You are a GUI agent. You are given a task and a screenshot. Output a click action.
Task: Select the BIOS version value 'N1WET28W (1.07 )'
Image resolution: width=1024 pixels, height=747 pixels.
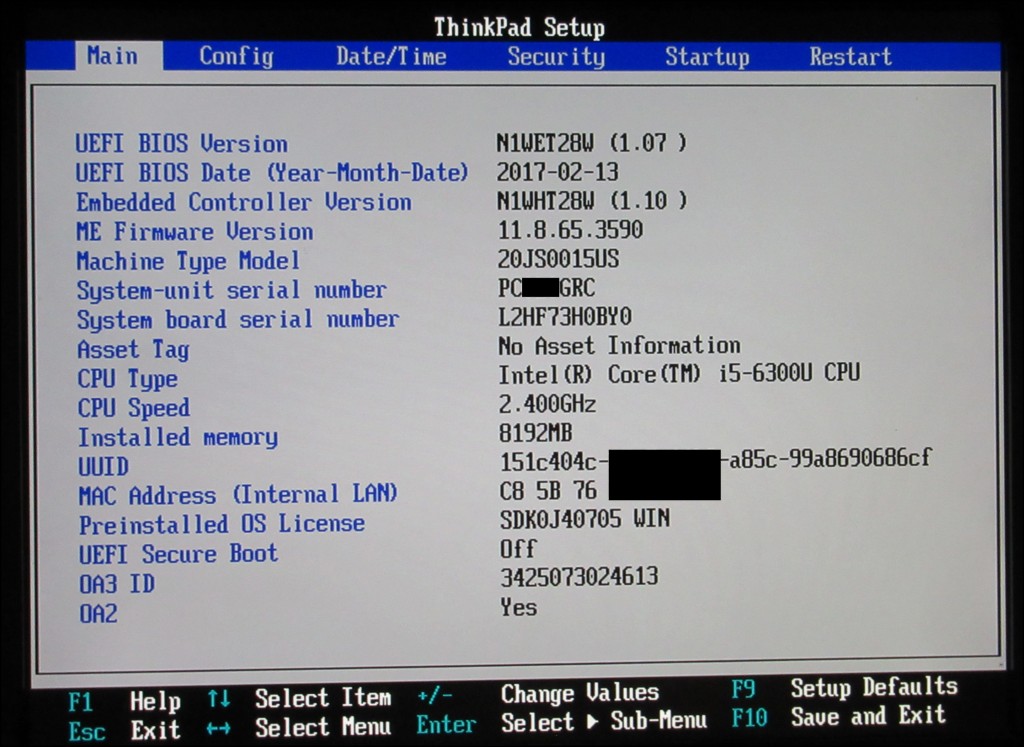592,142
